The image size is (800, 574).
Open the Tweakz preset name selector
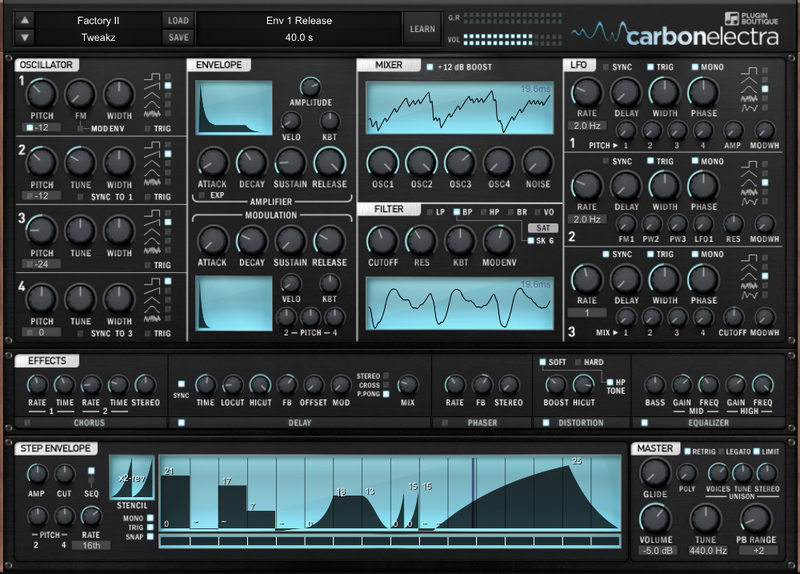[x=99, y=38]
